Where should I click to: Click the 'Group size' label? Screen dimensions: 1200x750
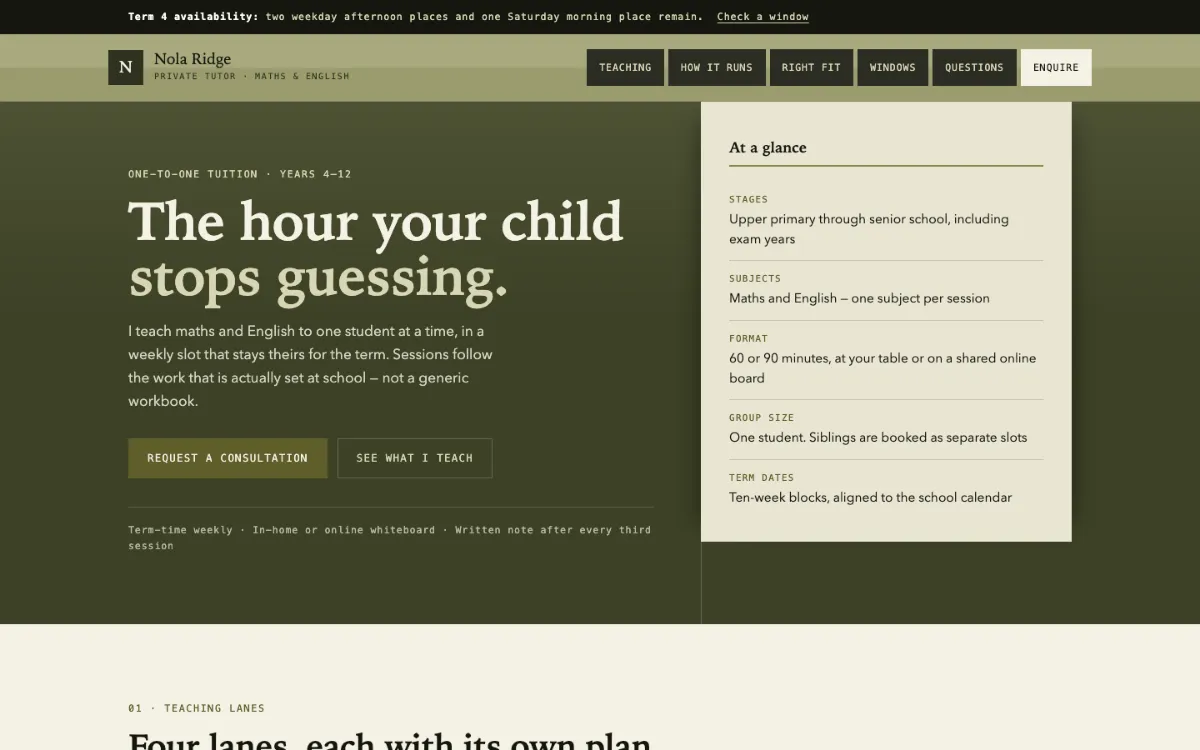(x=761, y=417)
